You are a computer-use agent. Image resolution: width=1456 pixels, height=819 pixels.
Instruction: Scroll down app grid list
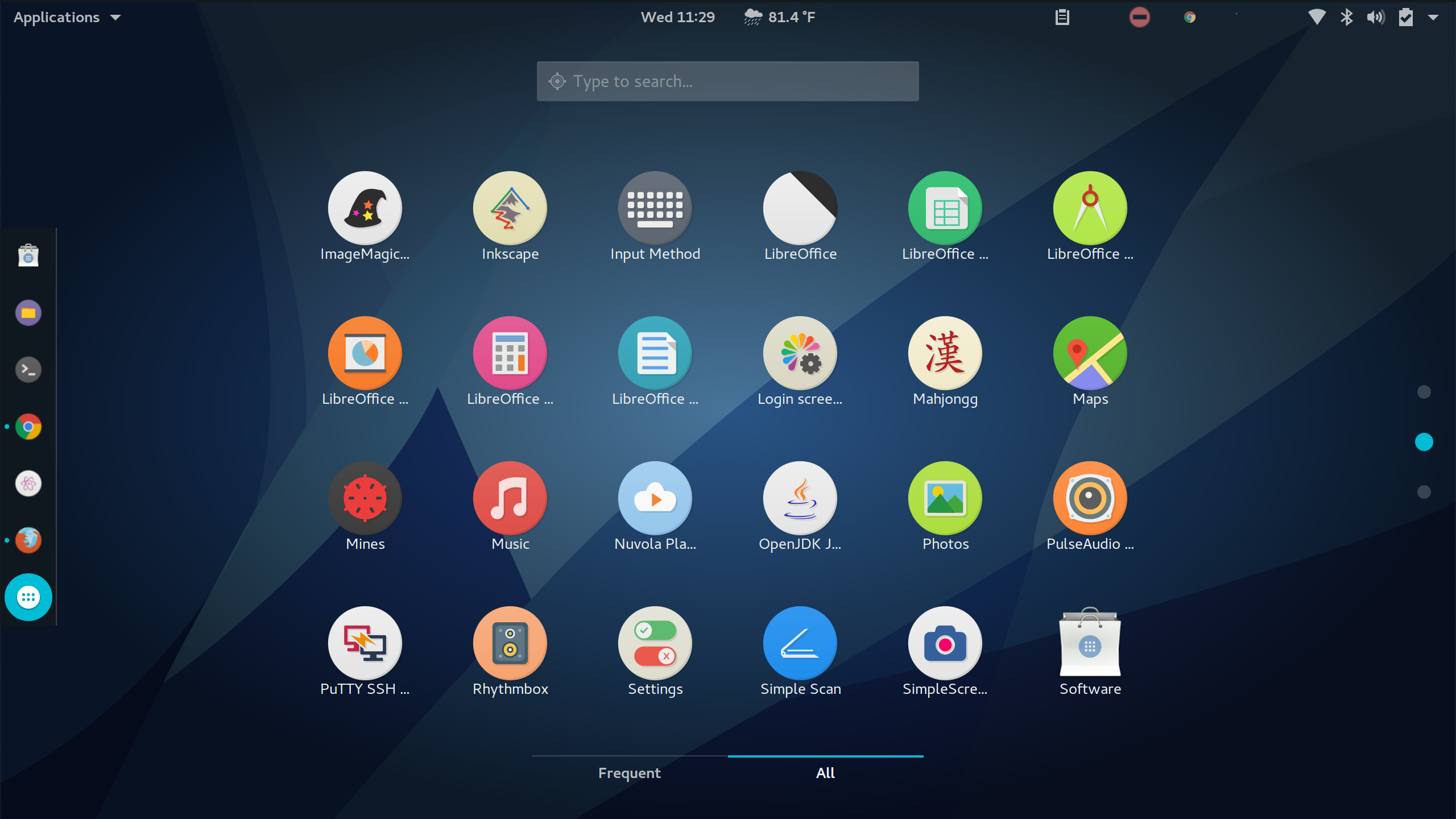tap(1424, 492)
